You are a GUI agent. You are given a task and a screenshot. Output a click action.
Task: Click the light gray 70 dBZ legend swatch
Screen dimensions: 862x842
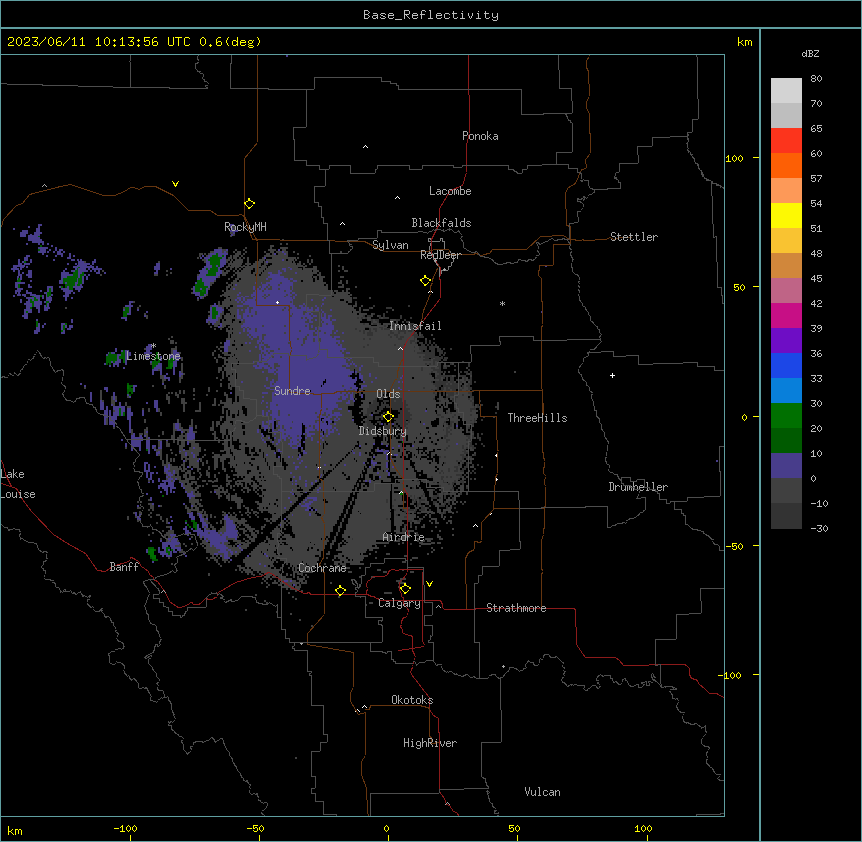786,91
